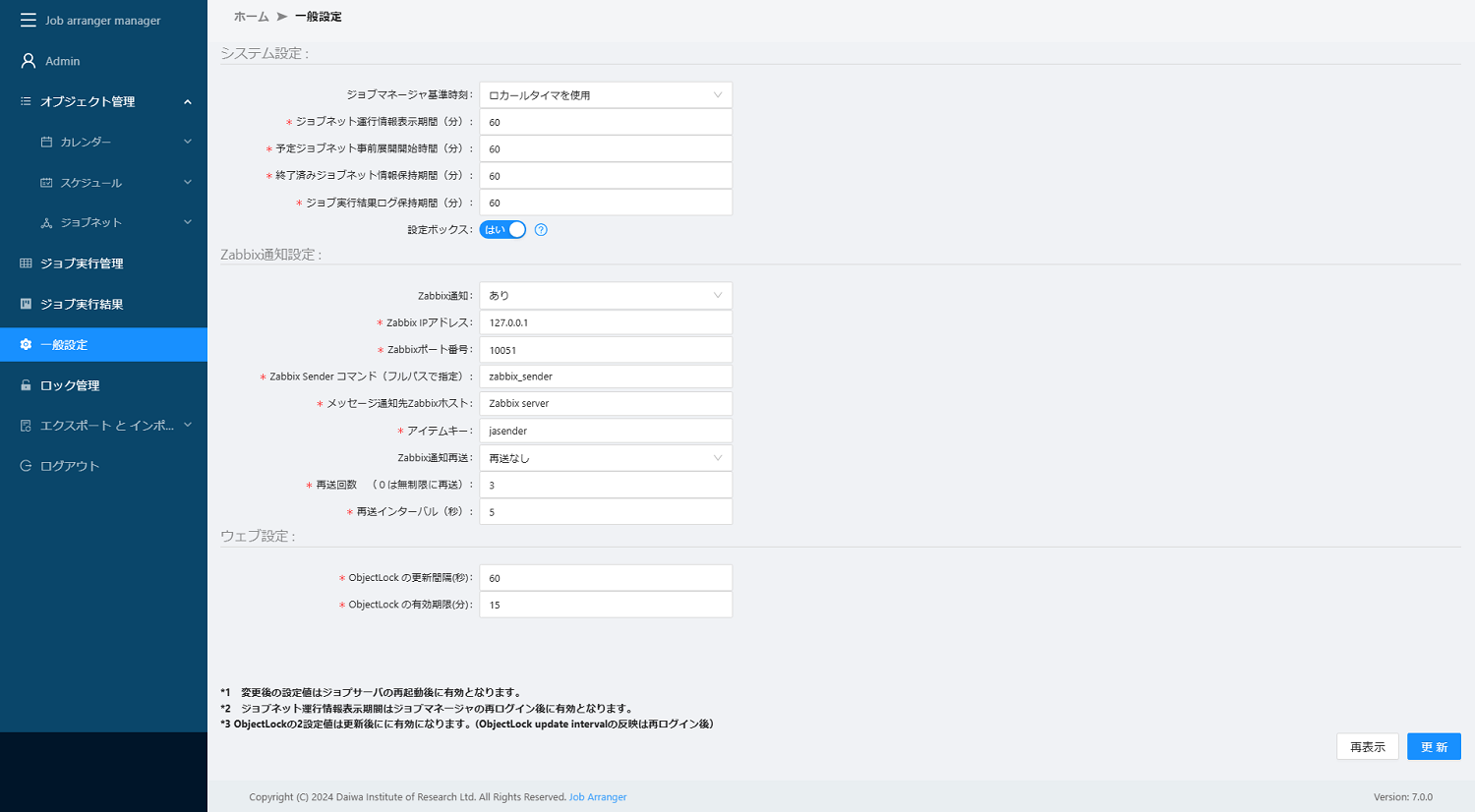Image resolution: width=1475 pixels, height=812 pixels.
Task: Open the Zabbix通知再送 dropdown
Action: tap(605, 458)
